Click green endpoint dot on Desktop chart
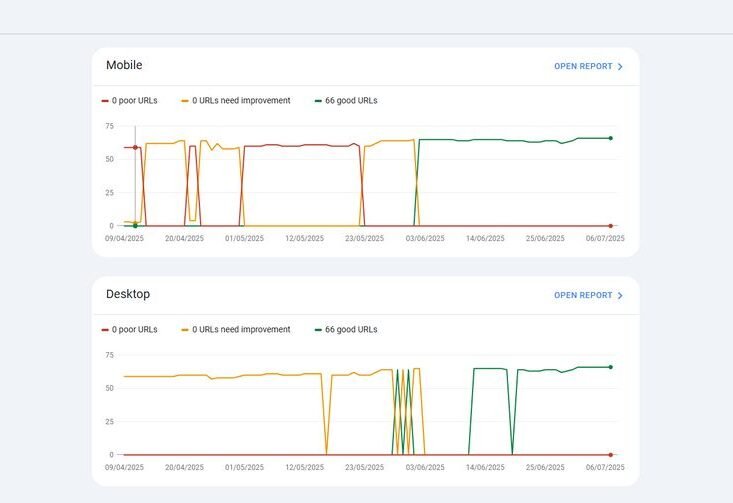733x503 pixels. pyautogui.click(x=610, y=367)
